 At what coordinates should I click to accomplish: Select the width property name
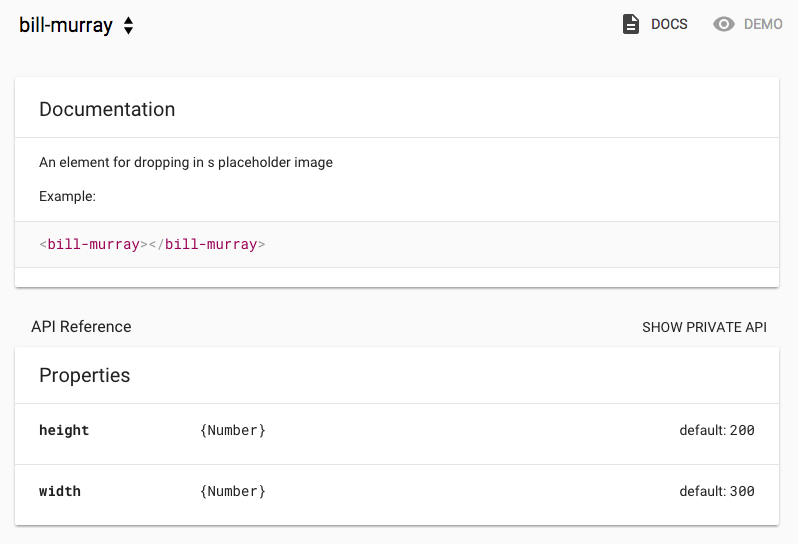(60, 492)
